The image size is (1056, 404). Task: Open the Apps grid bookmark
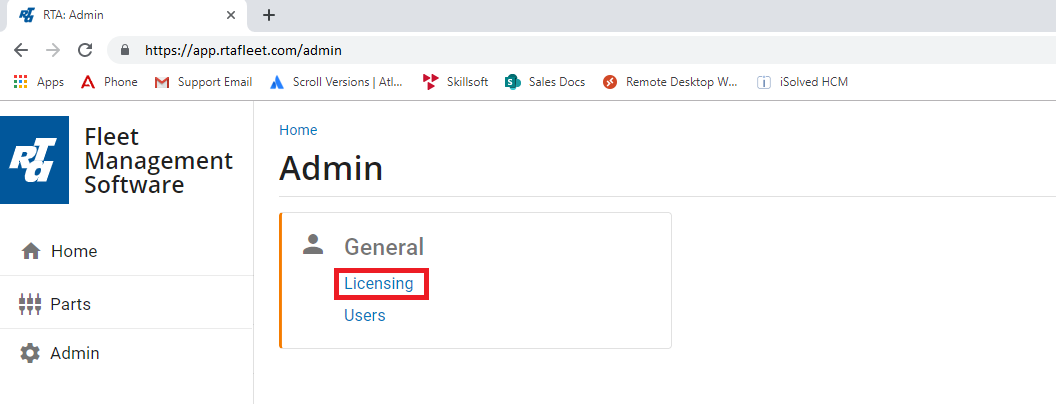tap(38, 82)
